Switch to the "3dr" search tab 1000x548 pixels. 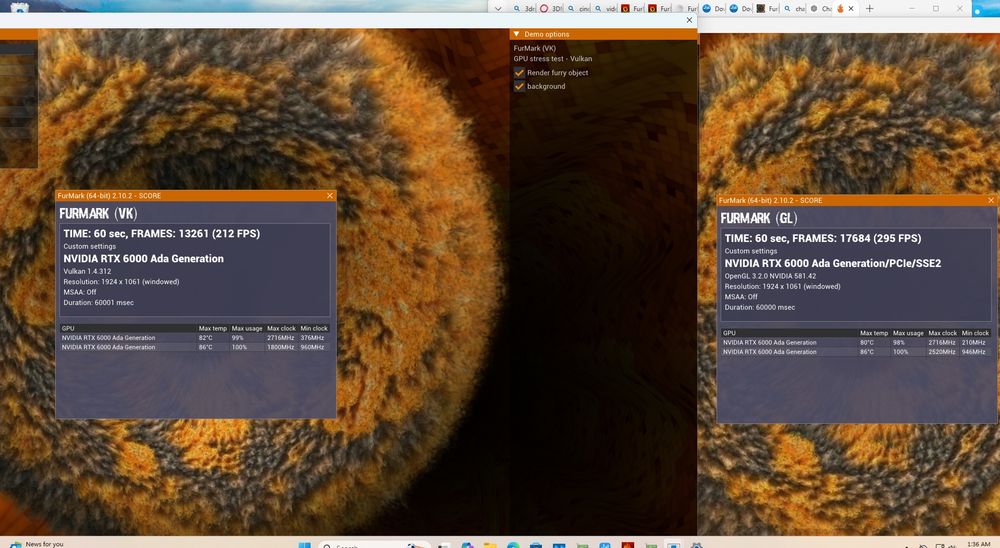(524, 8)
